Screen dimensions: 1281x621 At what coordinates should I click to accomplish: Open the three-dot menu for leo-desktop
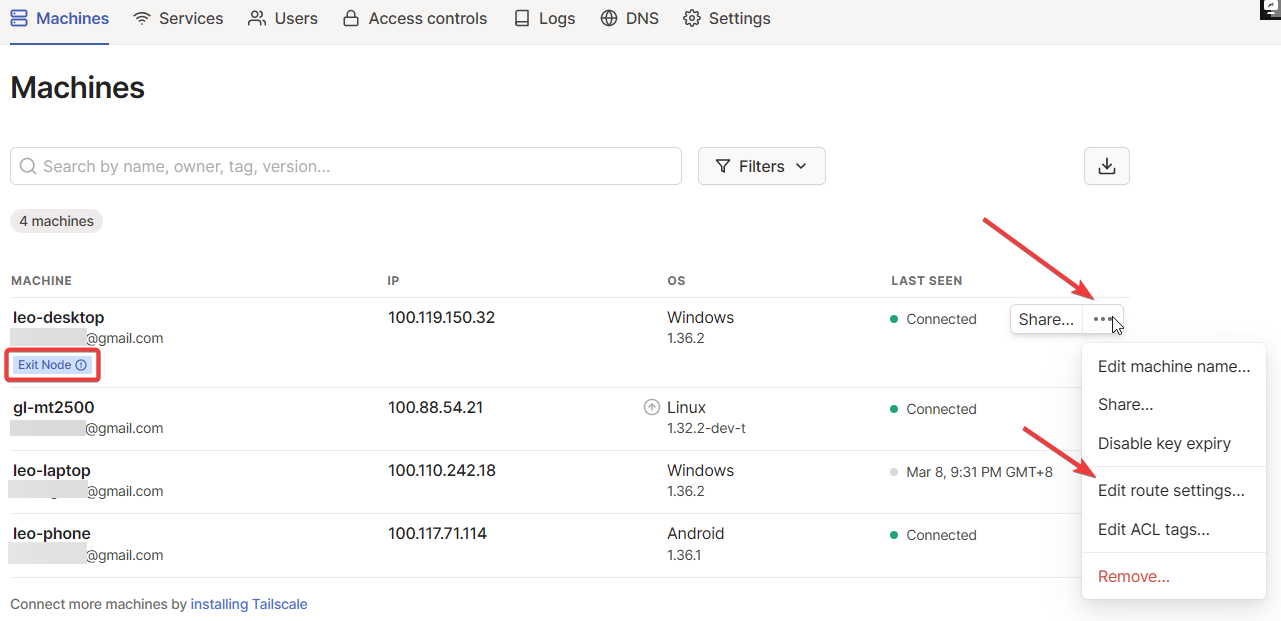click(x=1103, y=320)
